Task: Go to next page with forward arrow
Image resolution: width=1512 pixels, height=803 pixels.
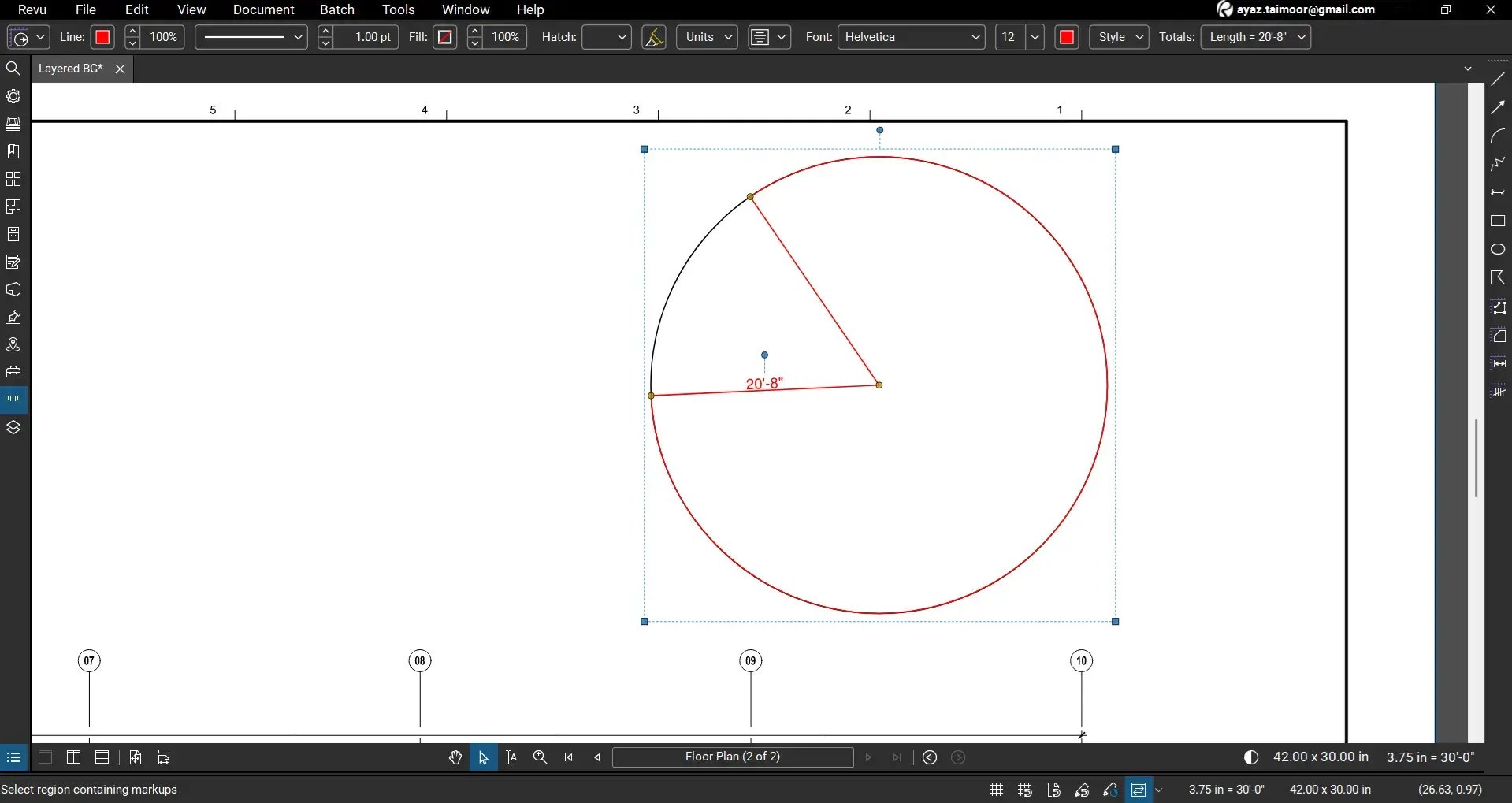Action: 867,757
